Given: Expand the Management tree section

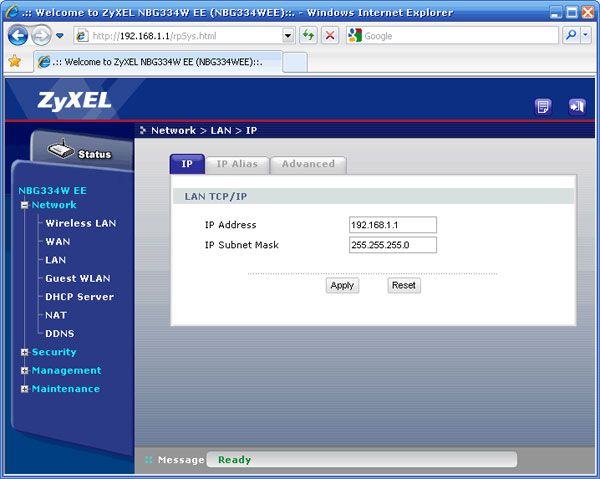Looking at the screenshot, I should point(24,371).
